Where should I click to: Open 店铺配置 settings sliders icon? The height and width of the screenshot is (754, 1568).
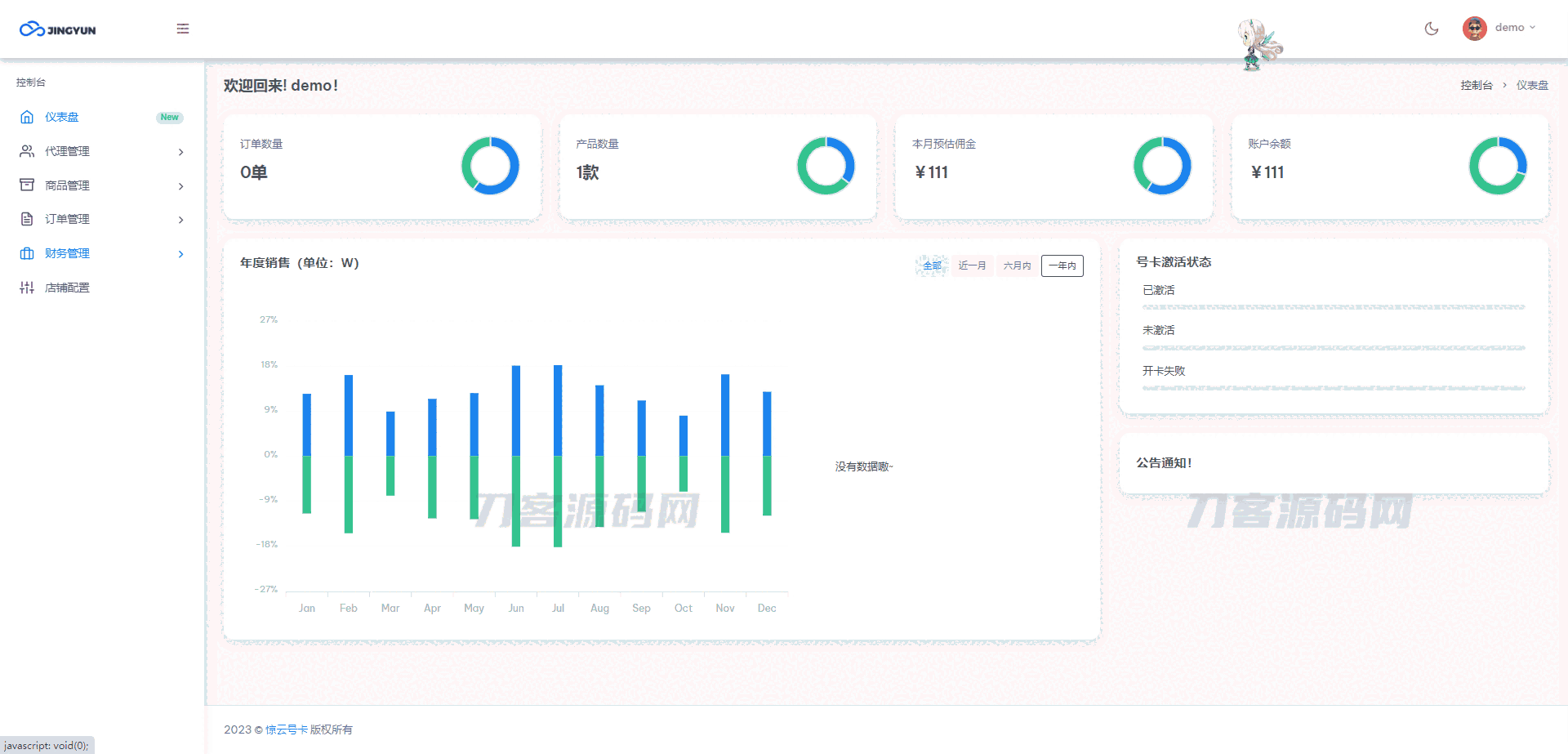27,288
